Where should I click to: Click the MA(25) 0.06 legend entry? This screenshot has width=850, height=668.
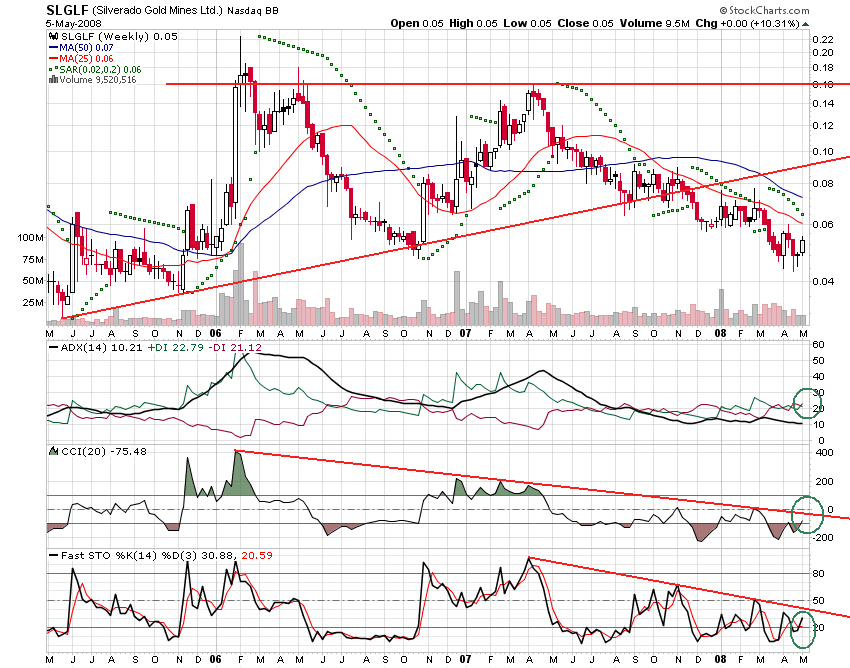point(86,59)
